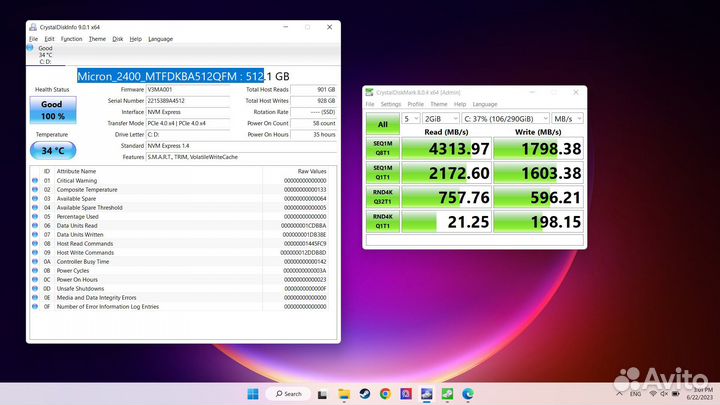Click the Good 100 % health status button
Viewport: 720px width, 405px height.
(53, 110)
